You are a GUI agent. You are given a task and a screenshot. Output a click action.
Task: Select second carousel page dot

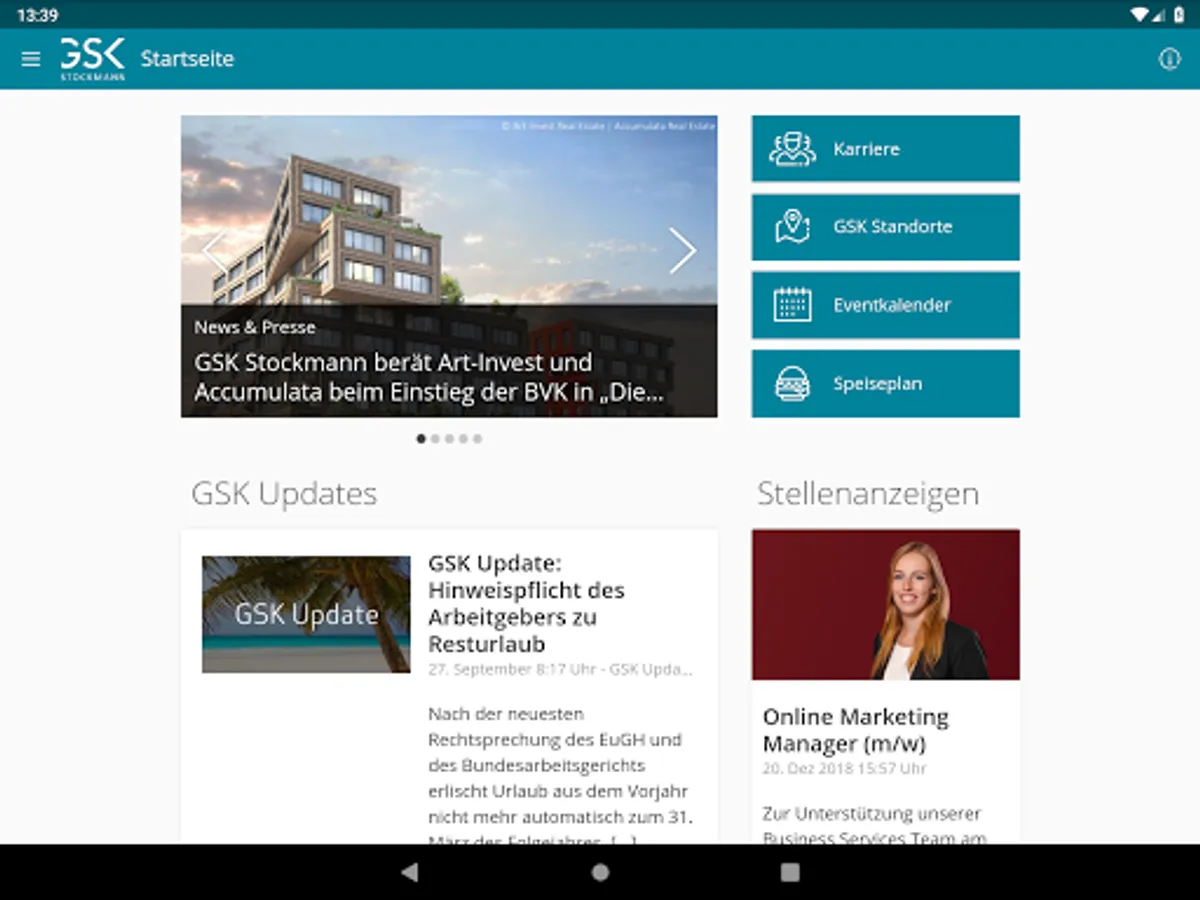pyautogui.click(x=435, y=438)
